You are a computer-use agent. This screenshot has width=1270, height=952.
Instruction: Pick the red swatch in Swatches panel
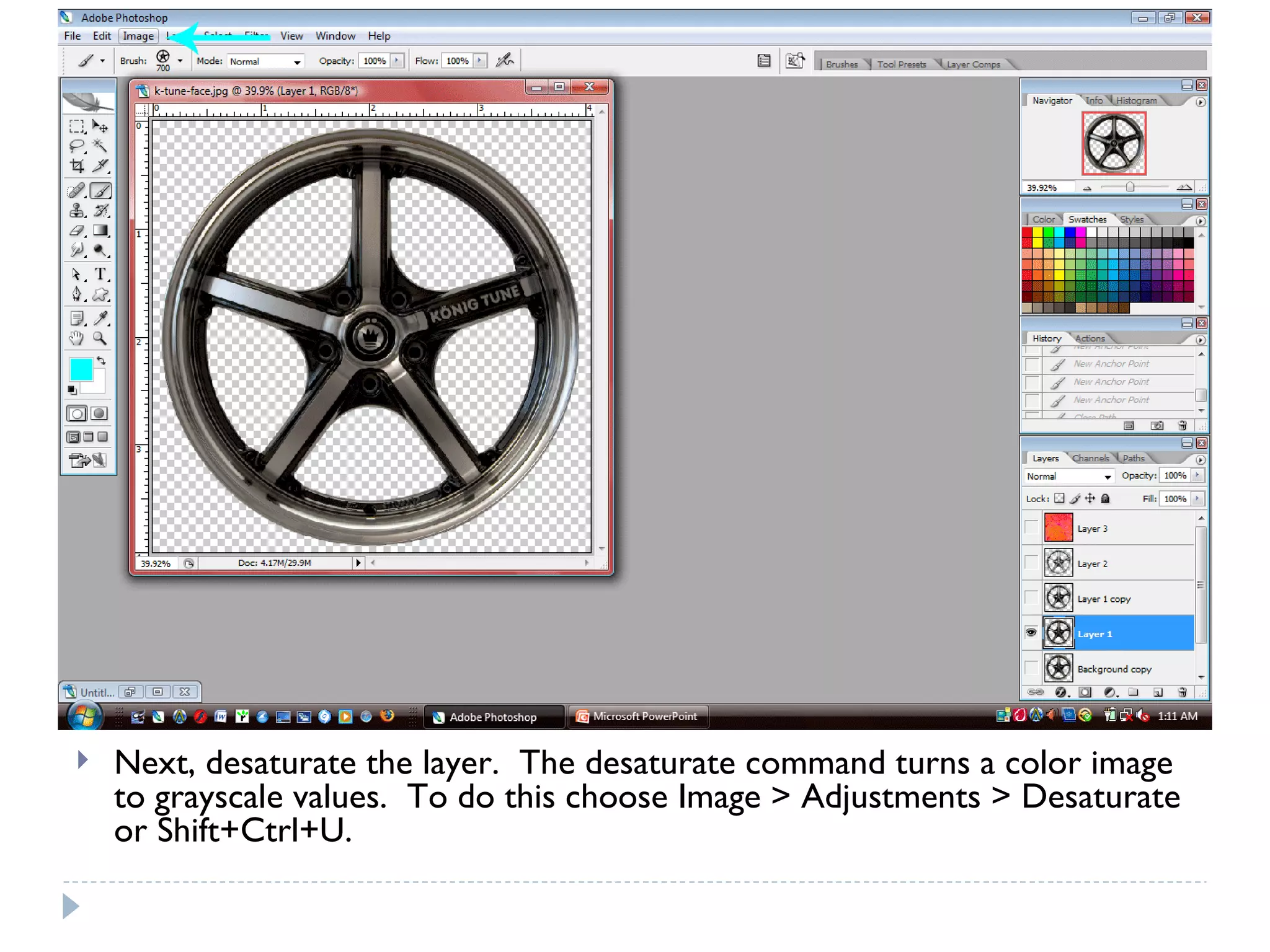pyautogui.click(x=1027, y=232)
